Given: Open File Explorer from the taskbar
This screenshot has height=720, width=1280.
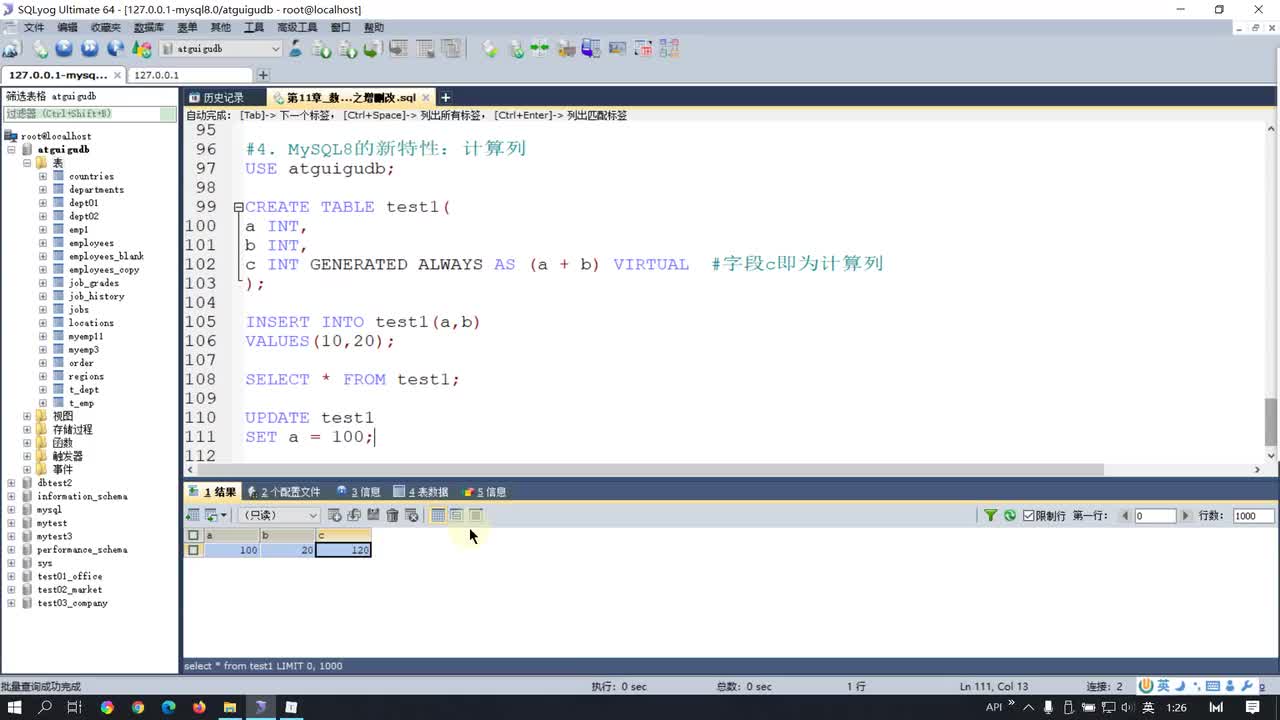Looking at the screenshot, I should [x=229, y=707].
